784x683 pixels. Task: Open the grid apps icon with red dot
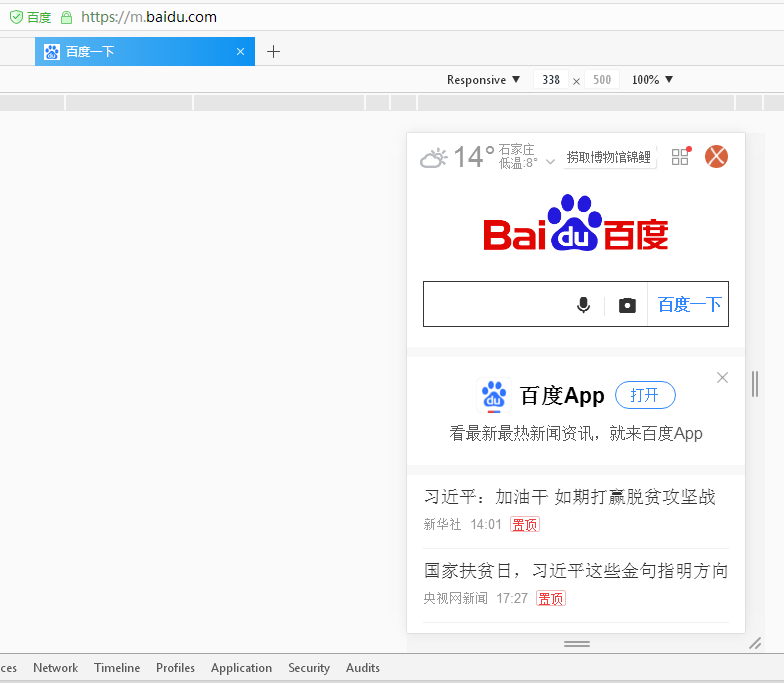[x=681, y=156]
